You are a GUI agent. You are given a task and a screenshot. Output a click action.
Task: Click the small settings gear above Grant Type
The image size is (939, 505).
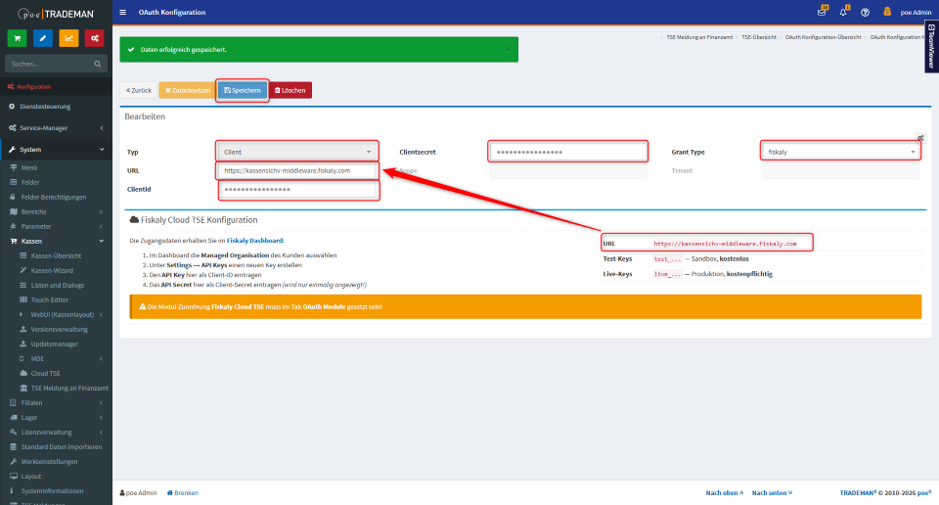pos(921,138)
